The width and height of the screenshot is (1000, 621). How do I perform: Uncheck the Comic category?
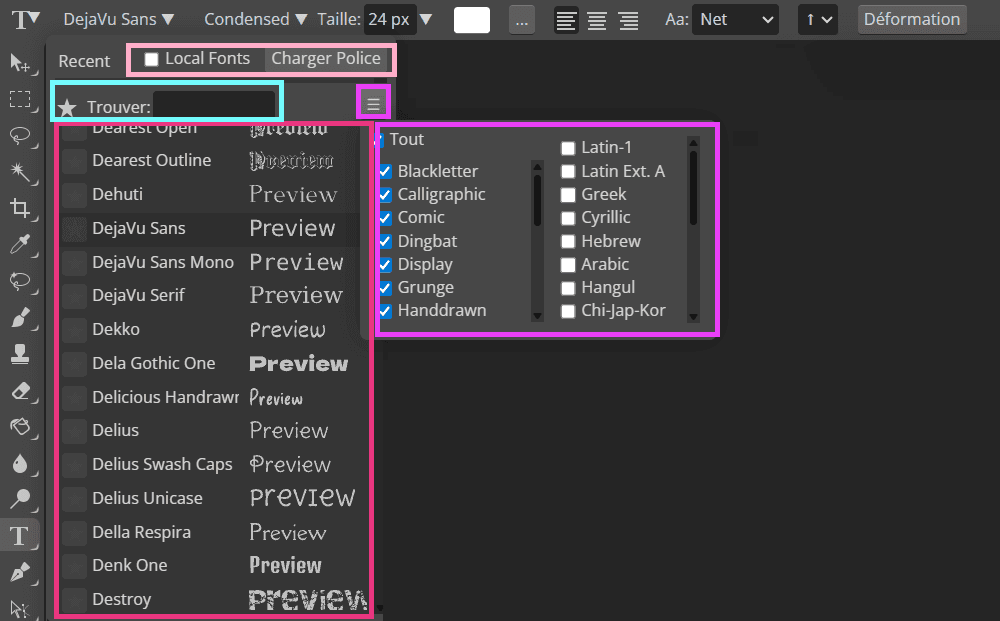[x=385, y=218]
